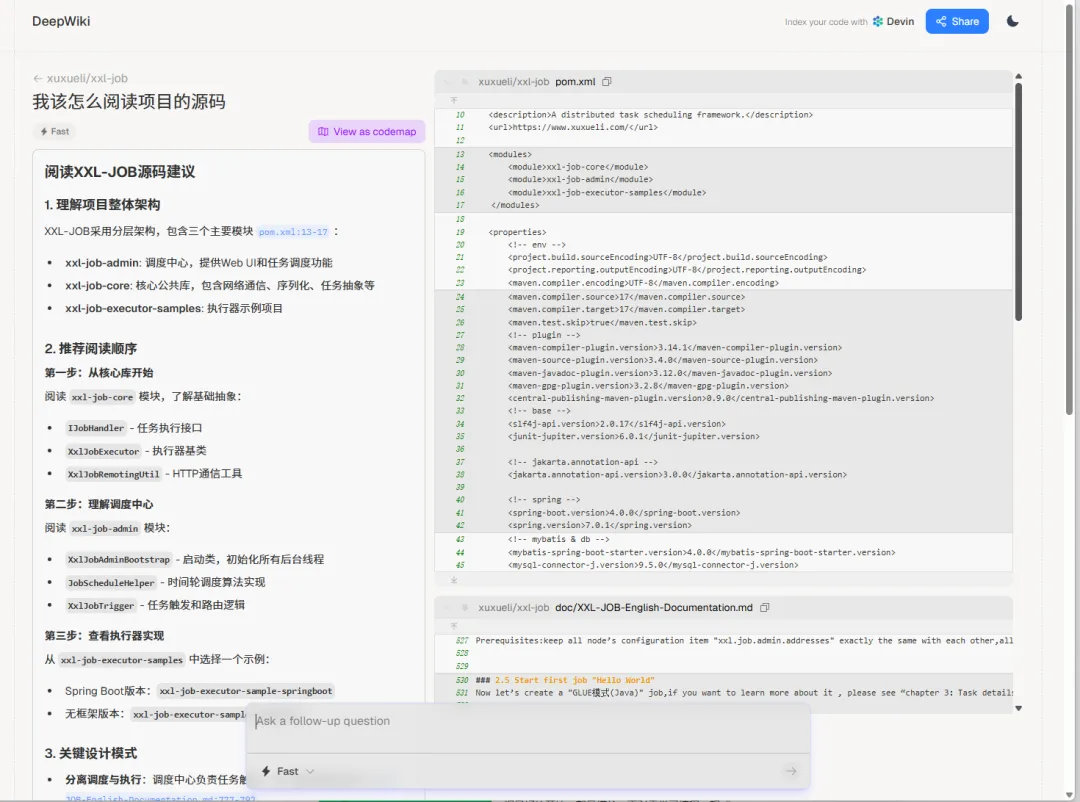Click the xxl-job-core bullet item
This screenshot has height=802, width=1080.
point(220,285)
